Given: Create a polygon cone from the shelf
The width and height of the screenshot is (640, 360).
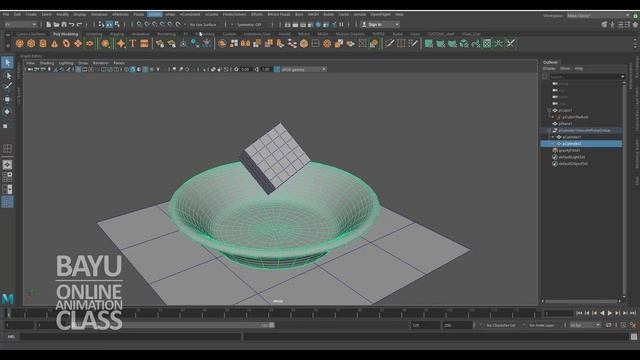Looking at the screenshot, I should coord(54,44).
